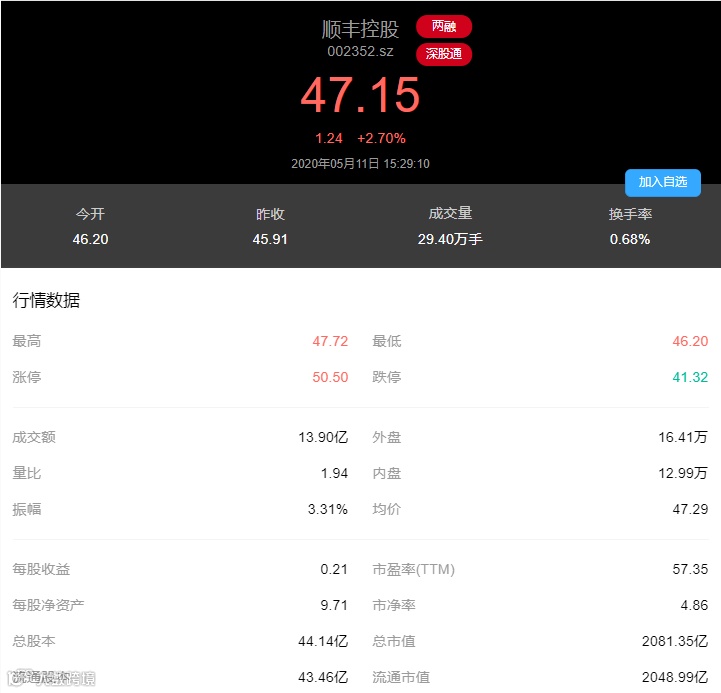Image resolution: width=721 pixels, height=693 pixels.
Task: Click the 两融 red badge
Action: (444, 26)
